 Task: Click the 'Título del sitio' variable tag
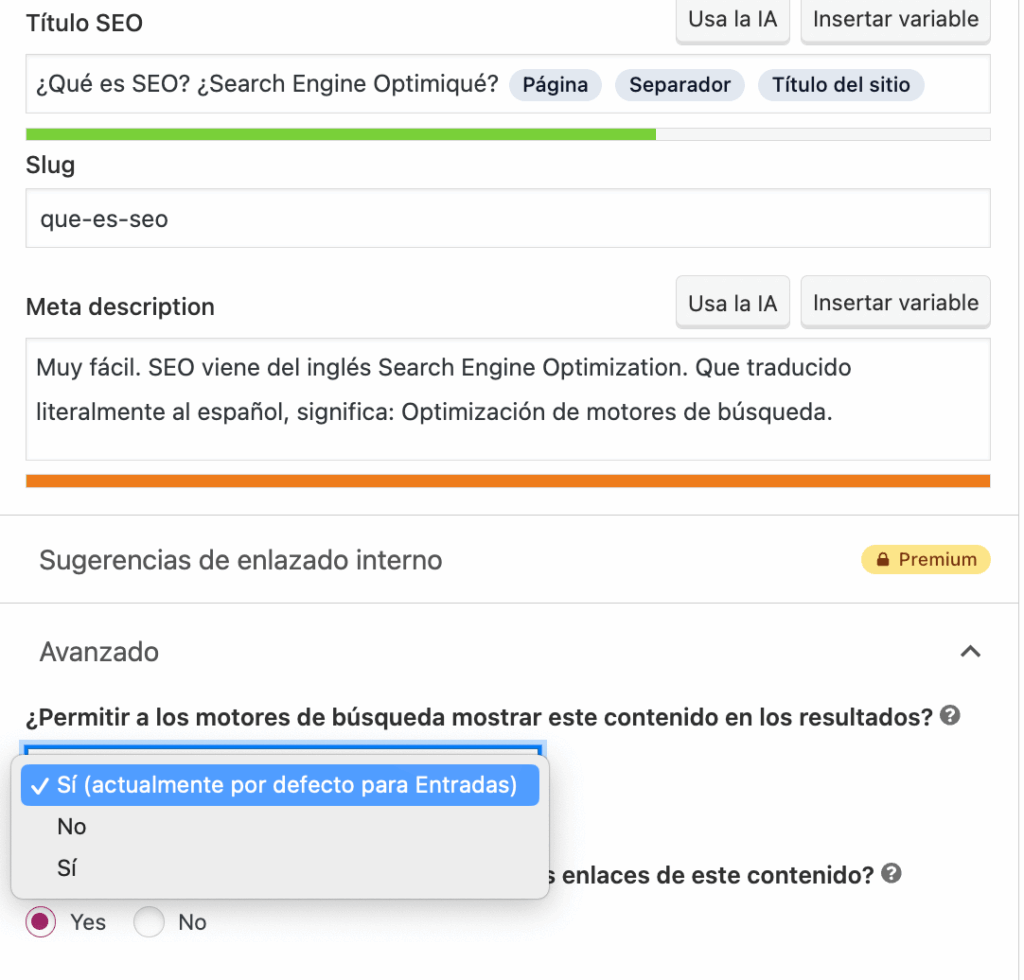point(841,85)
